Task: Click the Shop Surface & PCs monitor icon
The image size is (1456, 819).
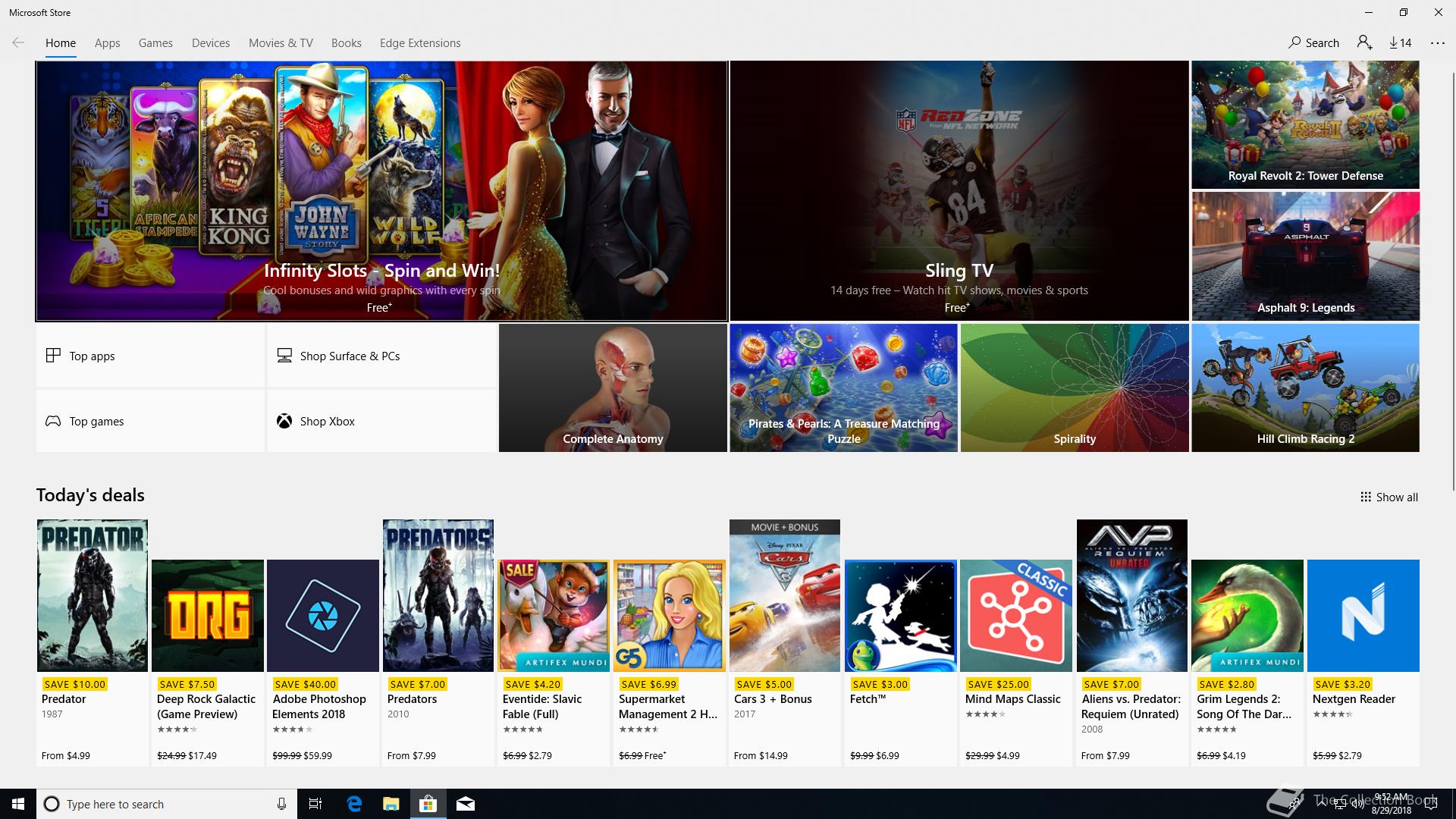Action: click(x=284, y=356)
